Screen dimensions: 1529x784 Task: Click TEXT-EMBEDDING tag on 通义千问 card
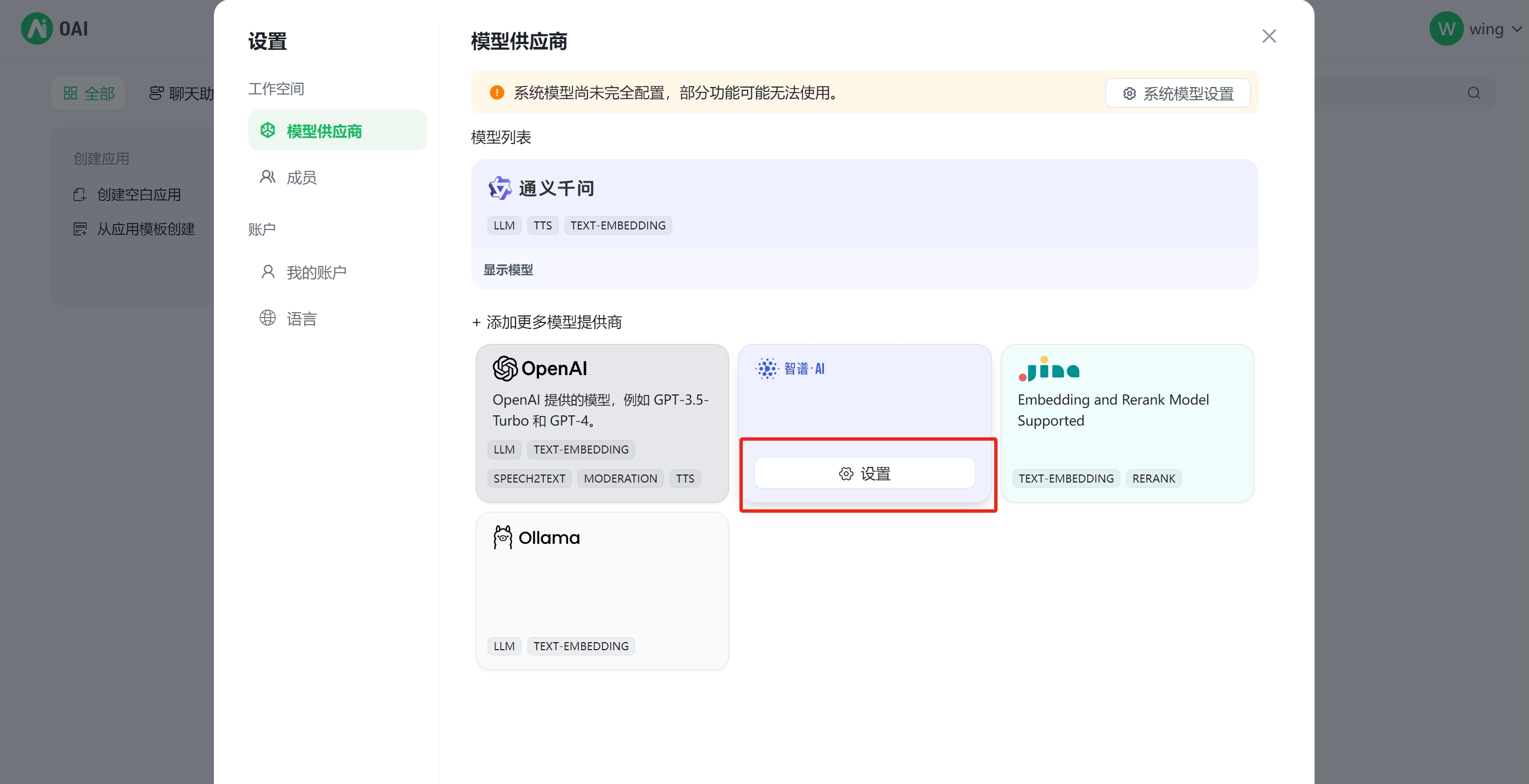click(618, 226)
